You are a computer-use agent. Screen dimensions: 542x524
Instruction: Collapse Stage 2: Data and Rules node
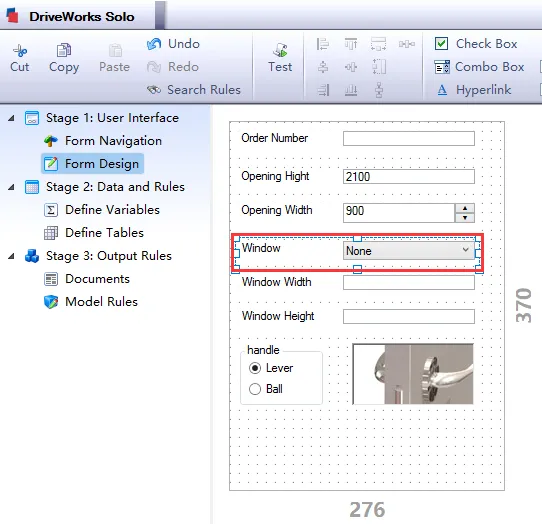[11, 187]
